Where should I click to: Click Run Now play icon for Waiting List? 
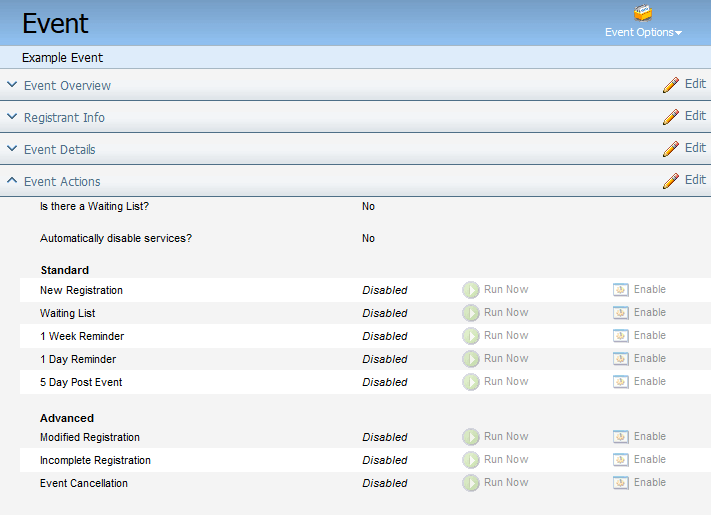pos(471,313)
